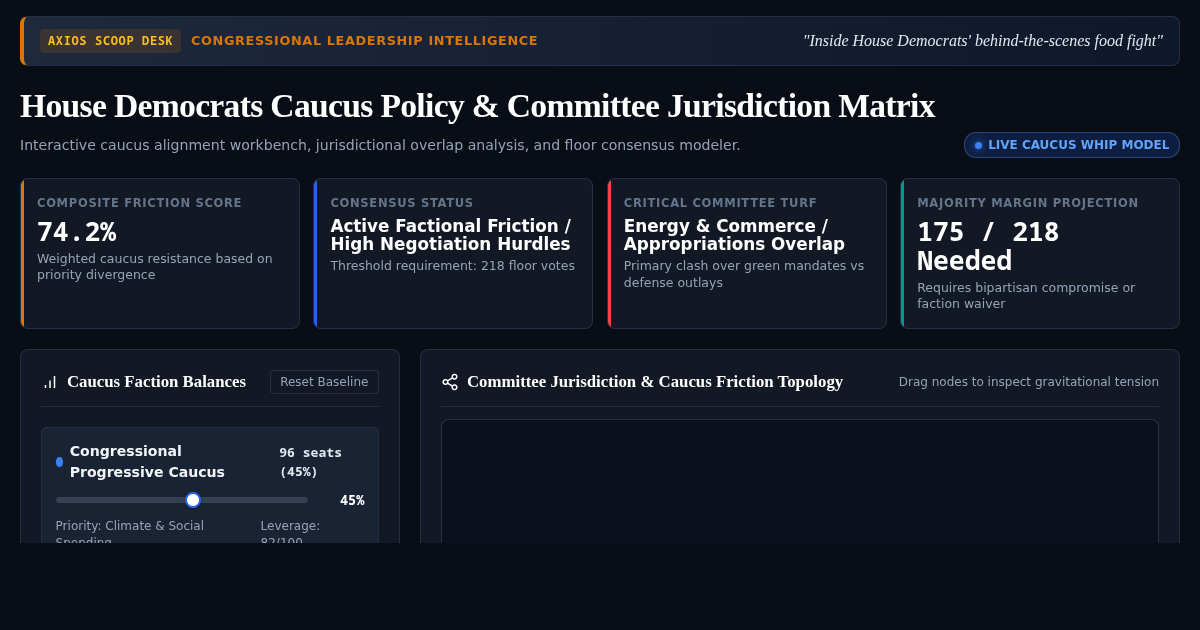Click the 74.2% friction score value
The height and width of the screenshot is (630, 1200).
[77, 232]
